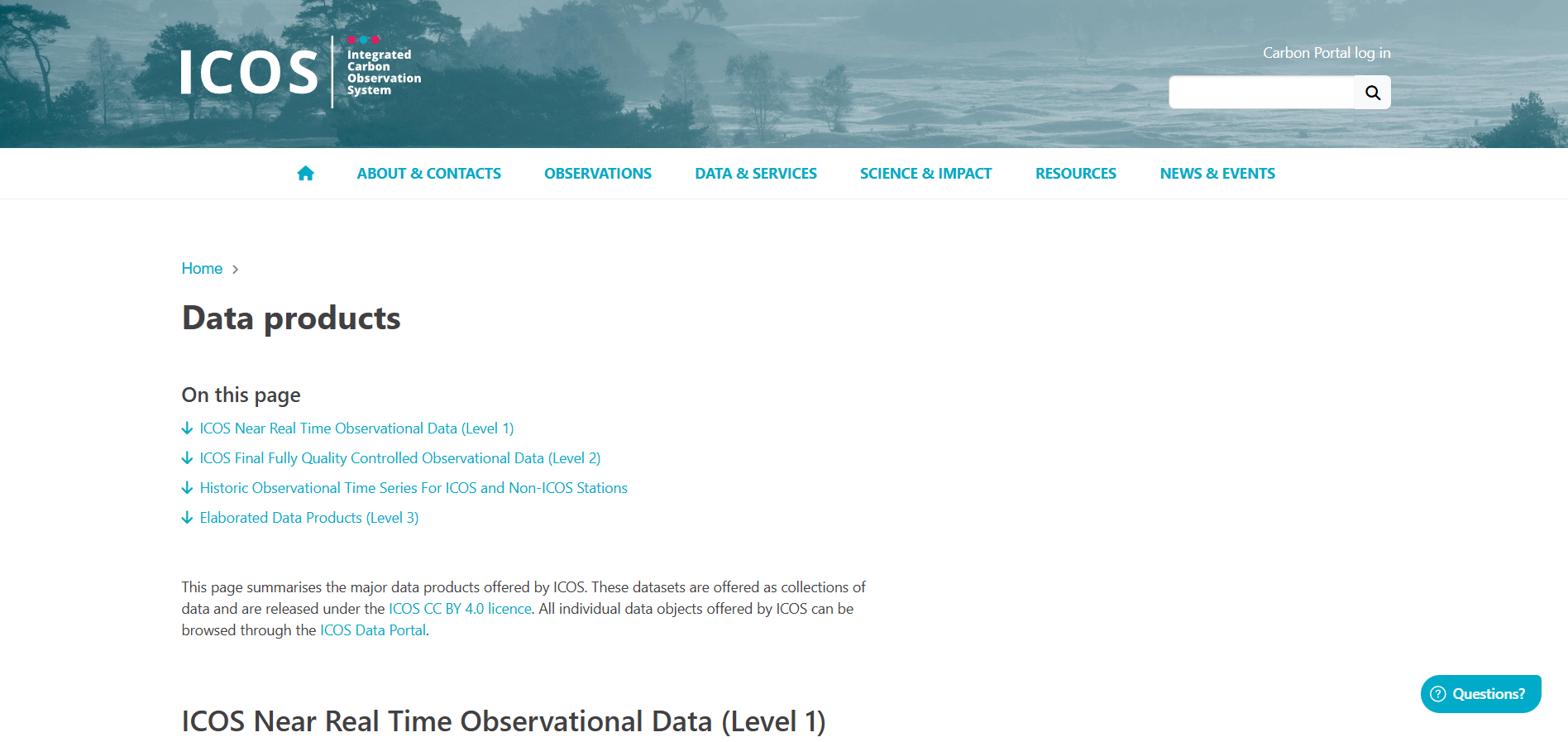Click down arrow beside Historic Observational link

point(187,488)
